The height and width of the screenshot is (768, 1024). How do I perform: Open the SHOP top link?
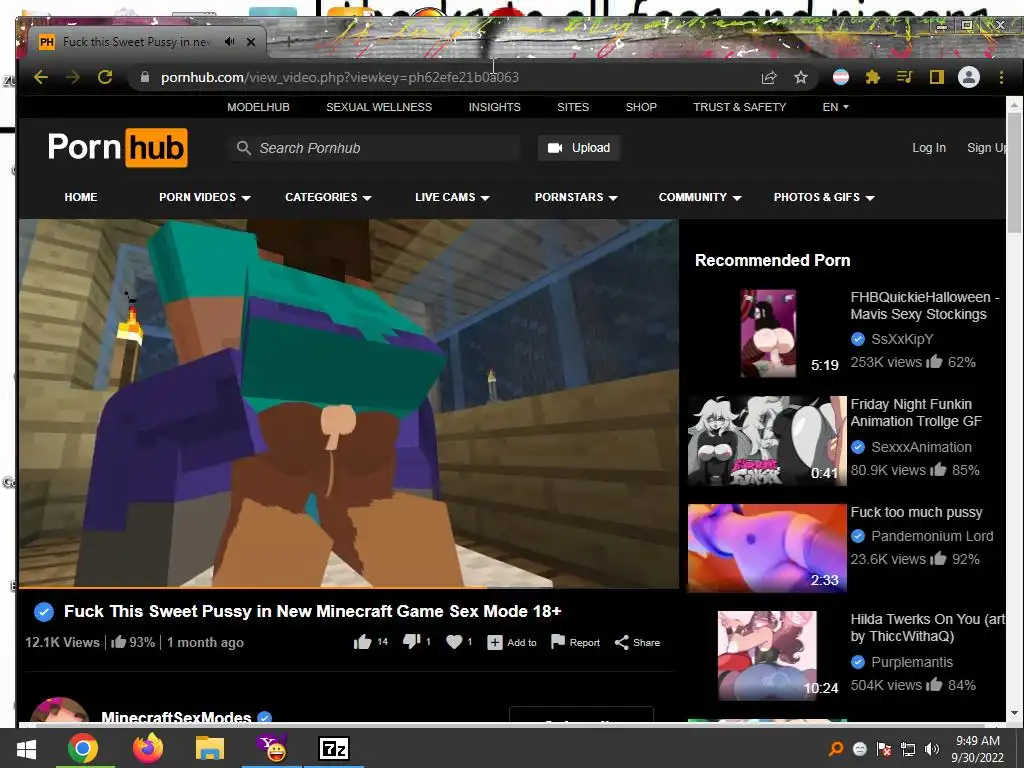[641, 107]
